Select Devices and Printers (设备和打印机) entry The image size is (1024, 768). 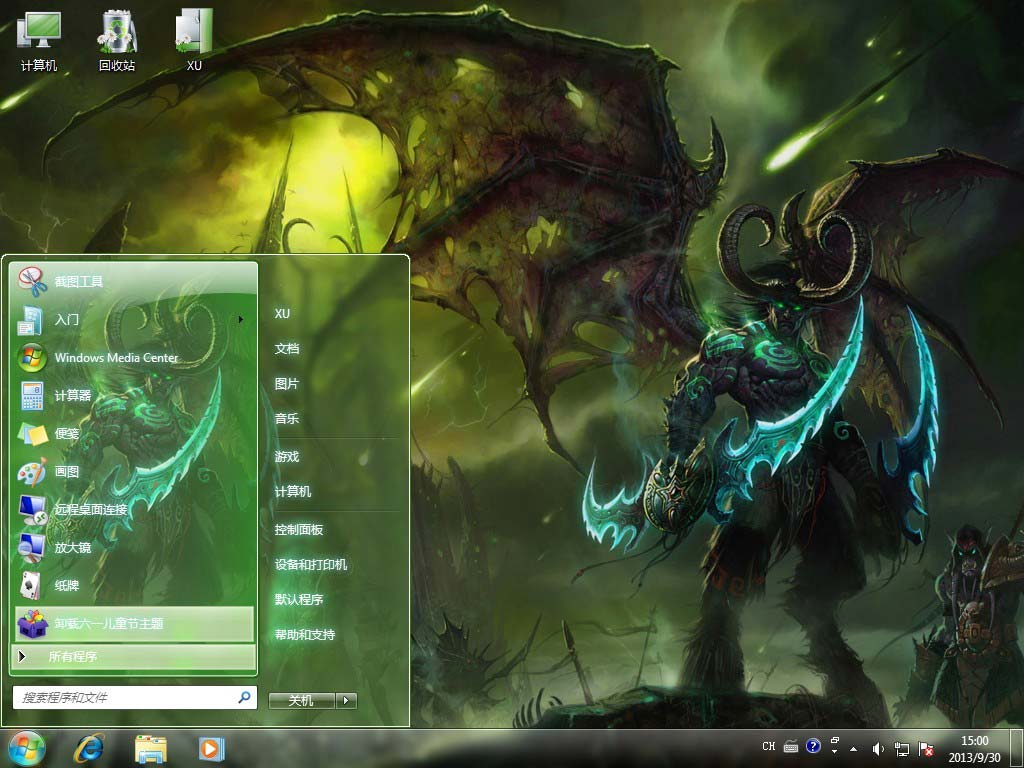click(x=311, y=564)
